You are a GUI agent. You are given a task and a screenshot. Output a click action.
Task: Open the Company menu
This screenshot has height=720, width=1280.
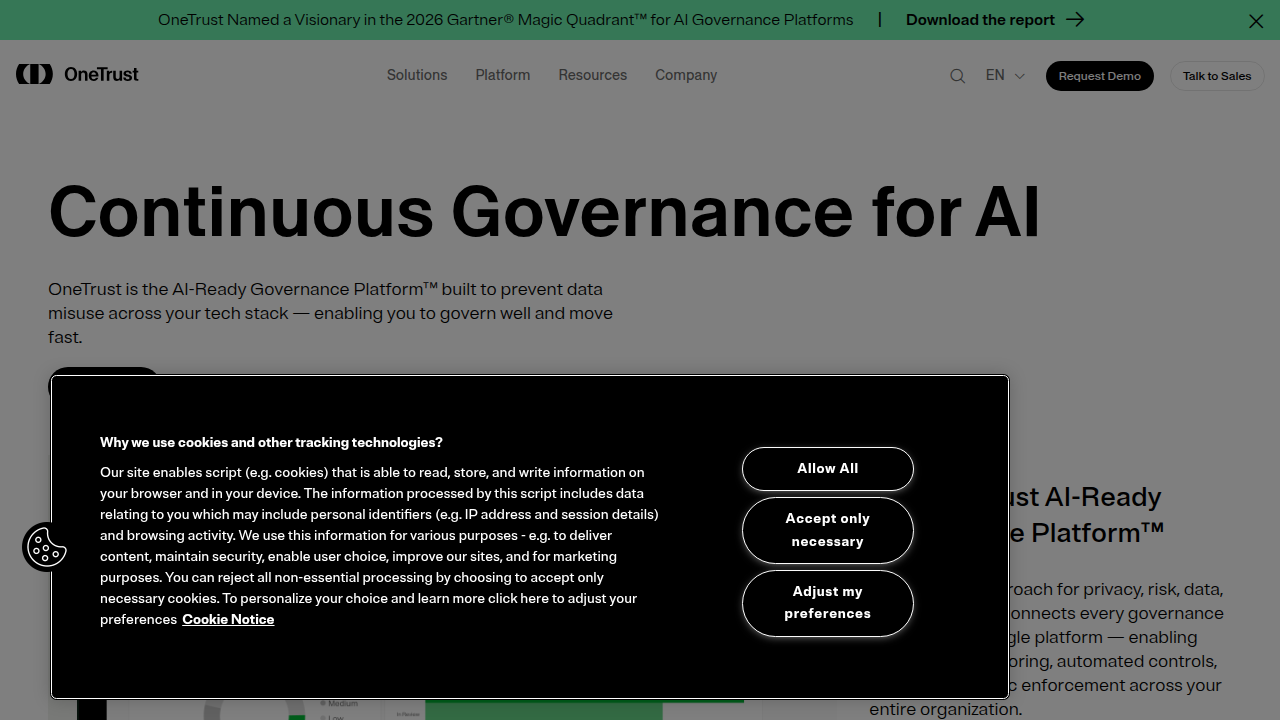[686, 75]
